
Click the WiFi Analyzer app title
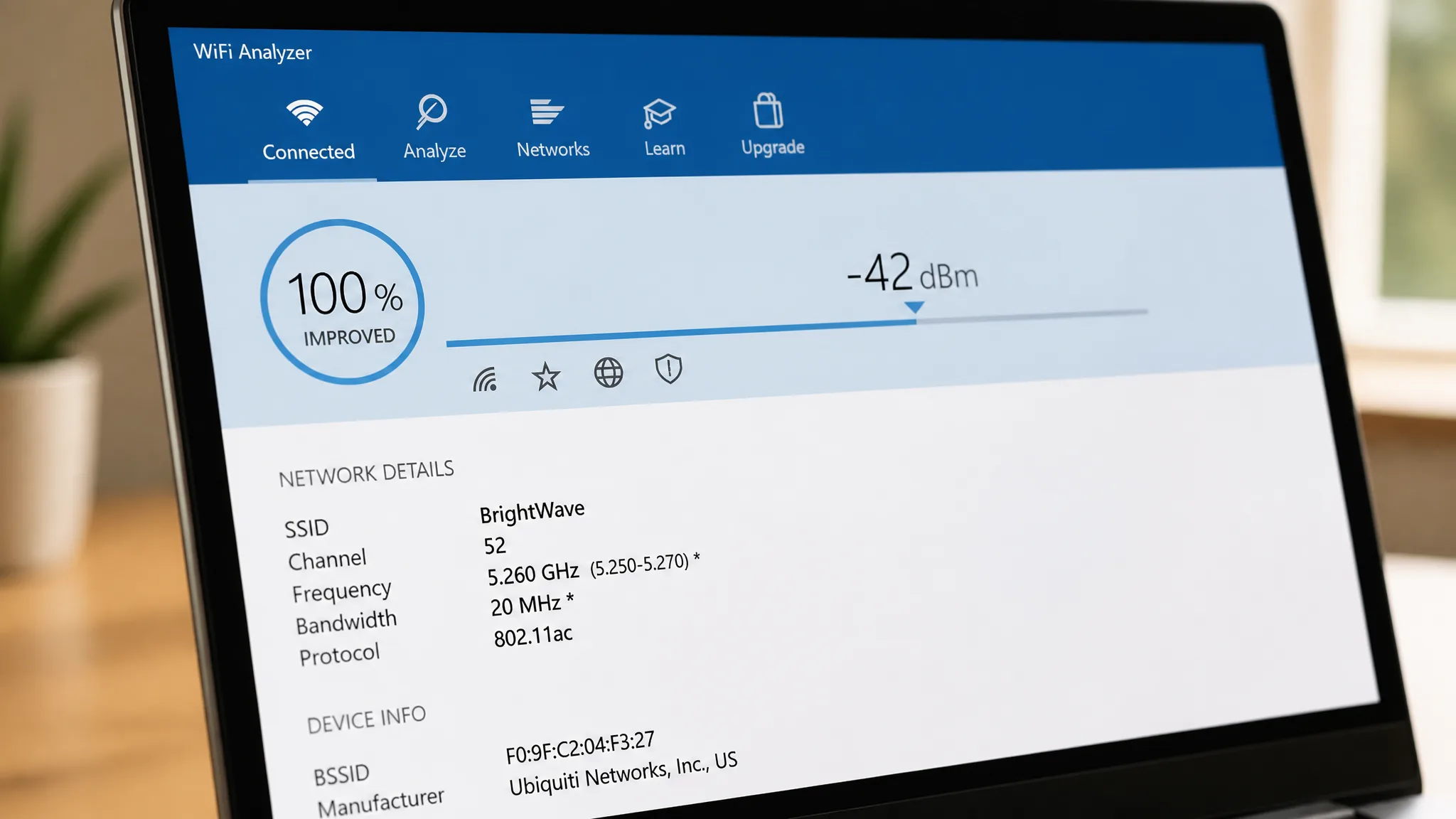(252, 52)
